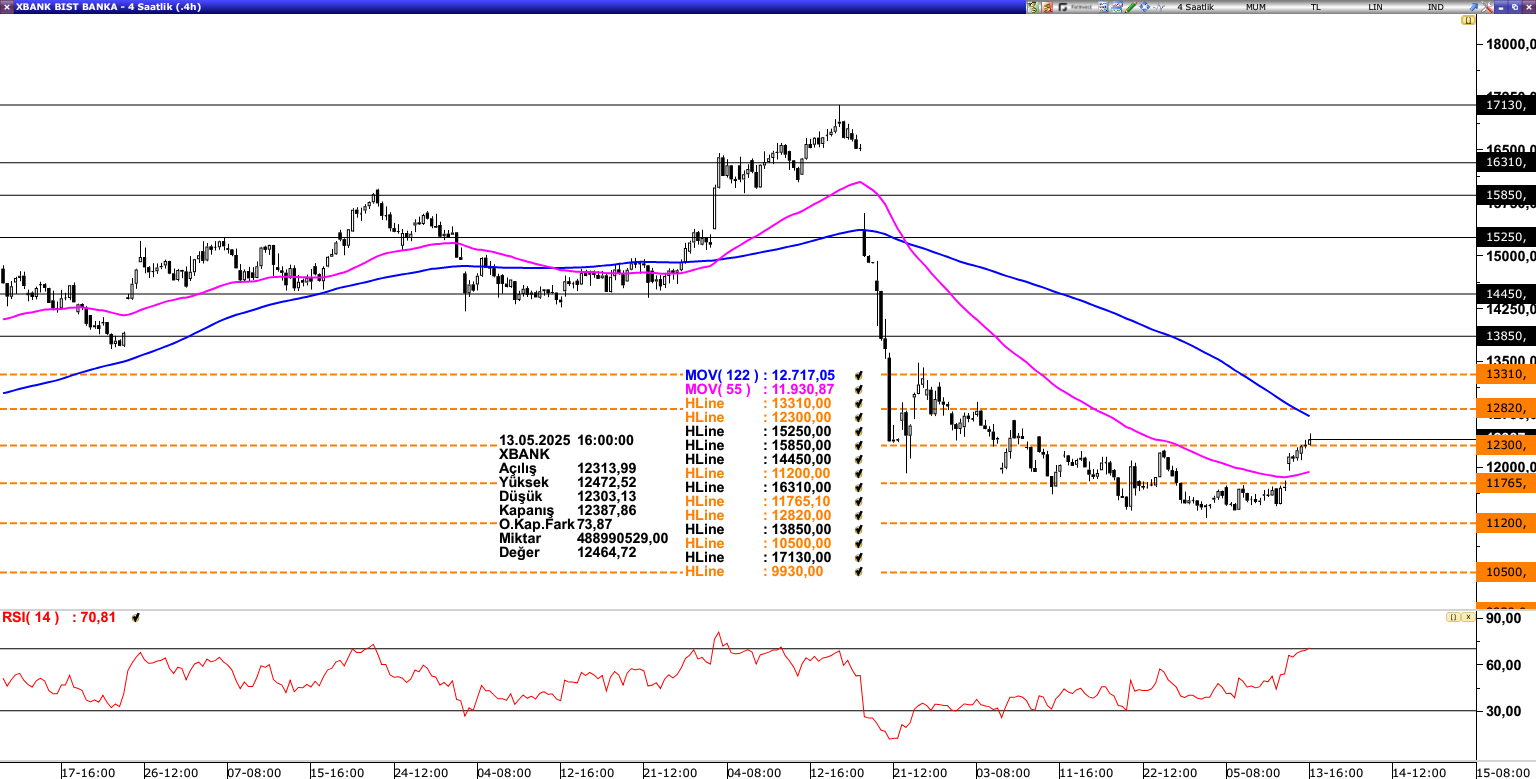Select the green pencil drawing tool
Screen dimensions: 1536x779
[1131, 7]
